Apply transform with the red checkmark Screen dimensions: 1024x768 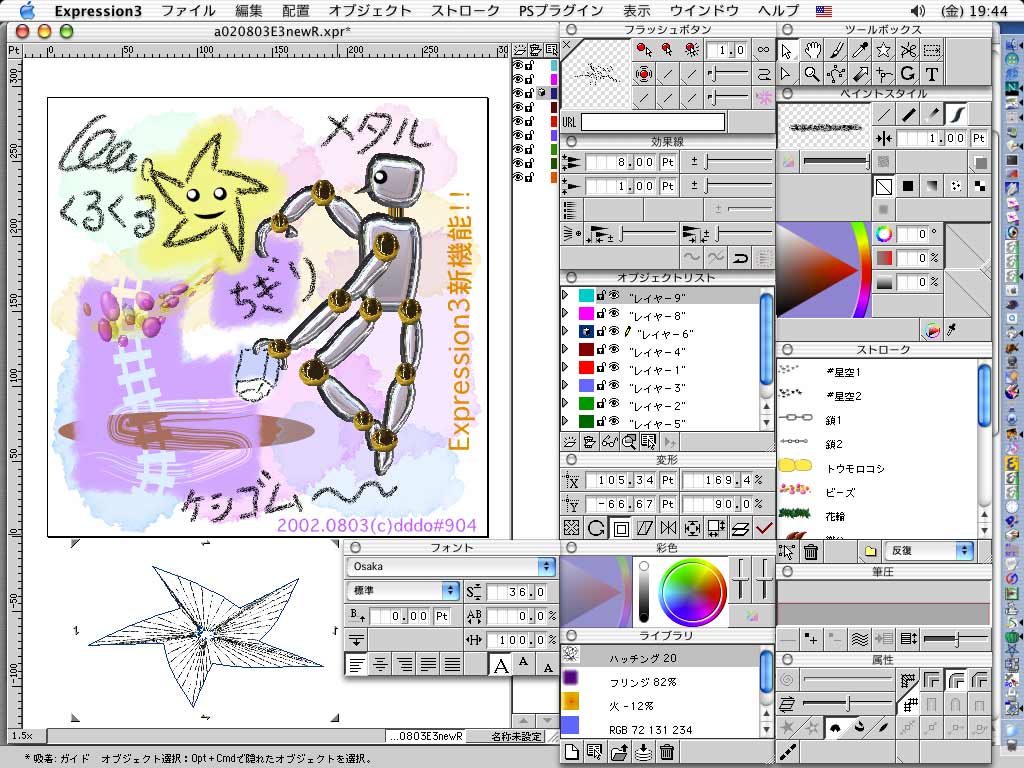[764, 528]
